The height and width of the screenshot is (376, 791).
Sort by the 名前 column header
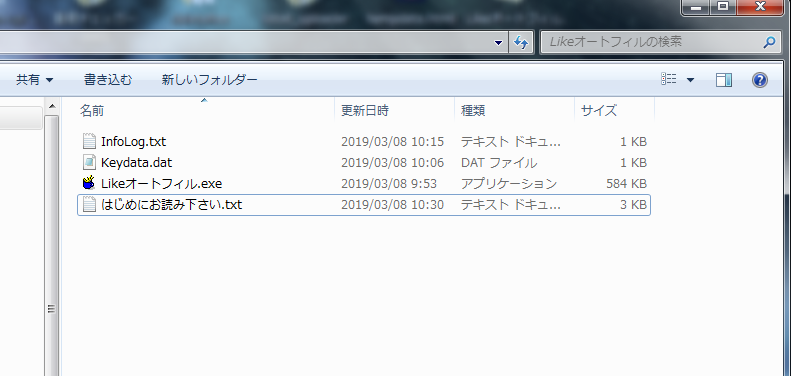[204, 111]
